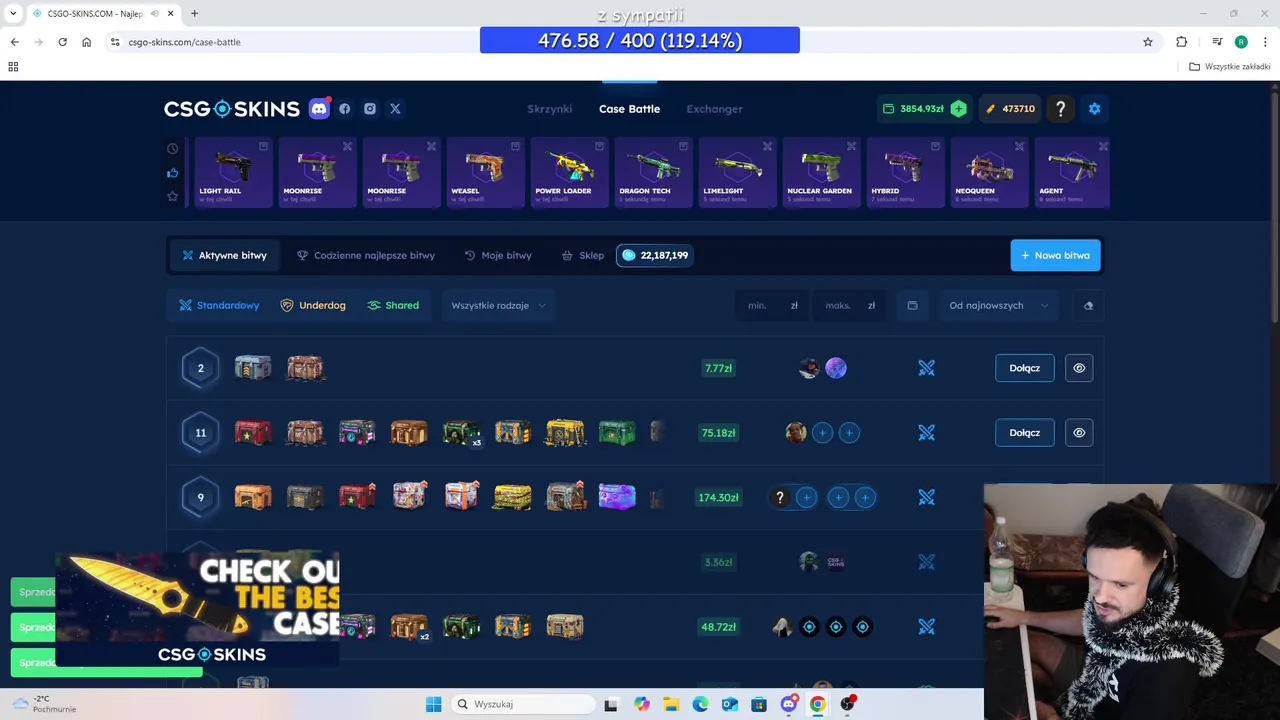
Task: Click last plus slot in 174.30zł battle
Action: (x=865, y=498)
